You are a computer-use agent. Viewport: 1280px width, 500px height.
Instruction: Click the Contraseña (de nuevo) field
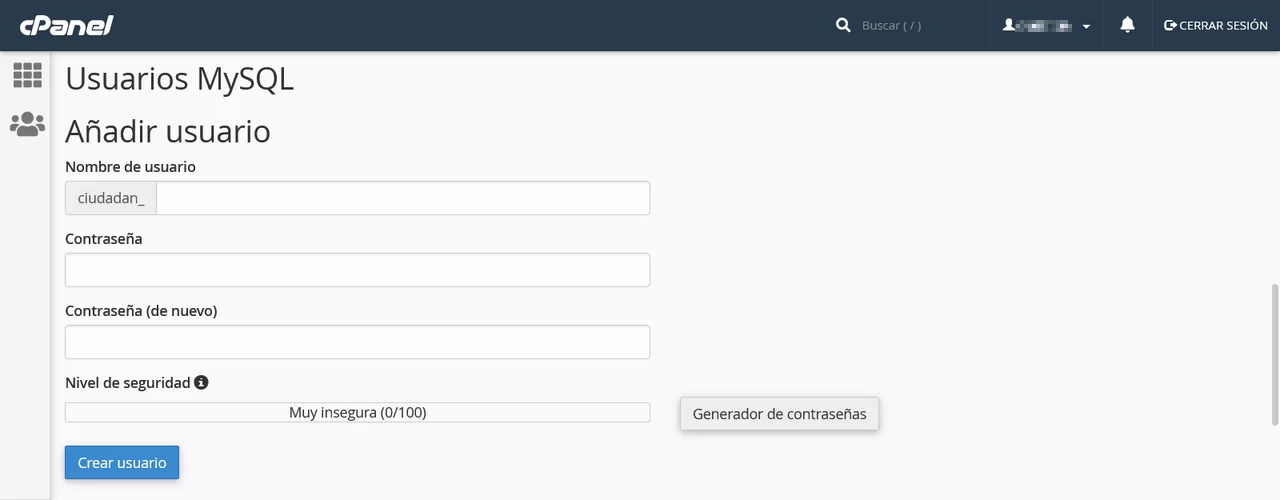(357, 342)
